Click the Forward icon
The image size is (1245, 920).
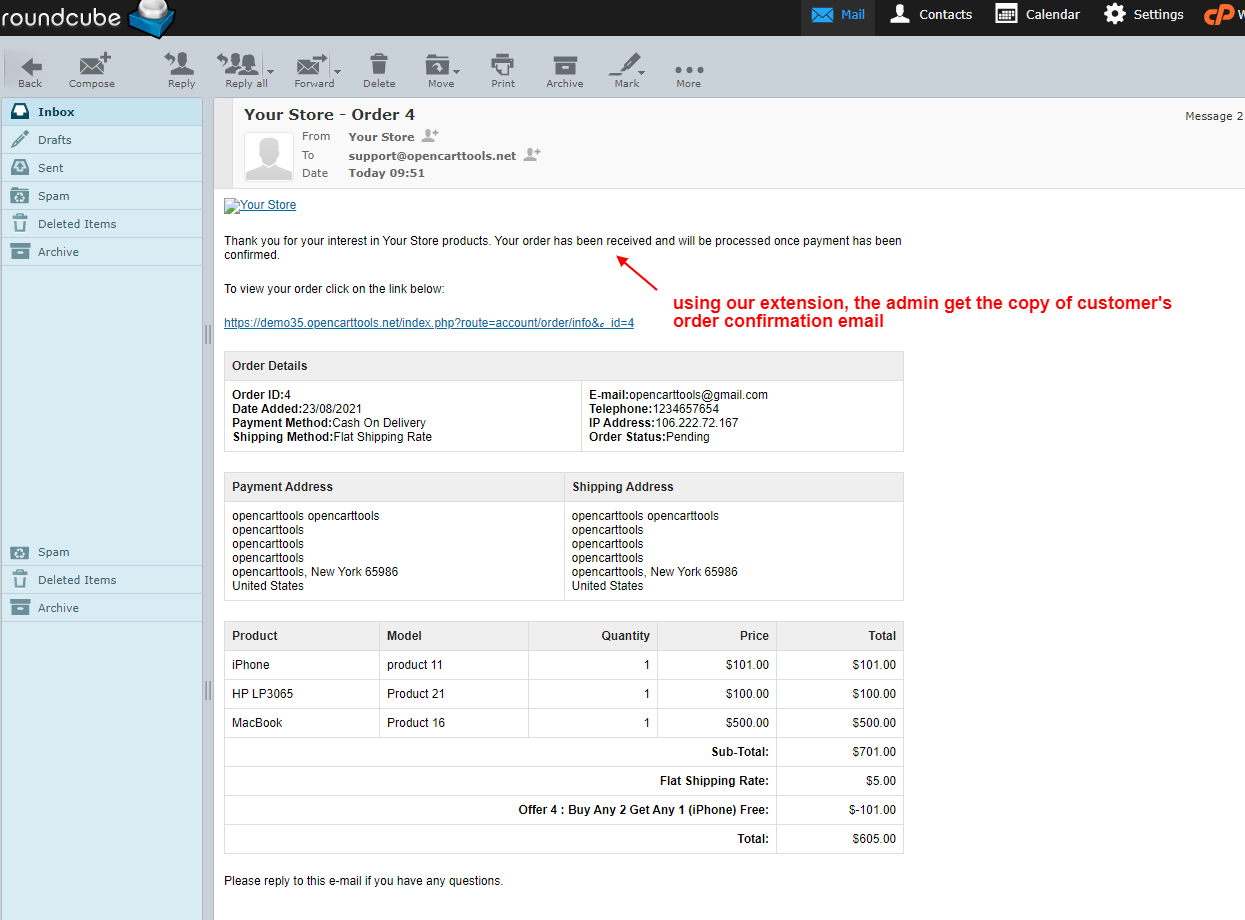coord(310,70)
